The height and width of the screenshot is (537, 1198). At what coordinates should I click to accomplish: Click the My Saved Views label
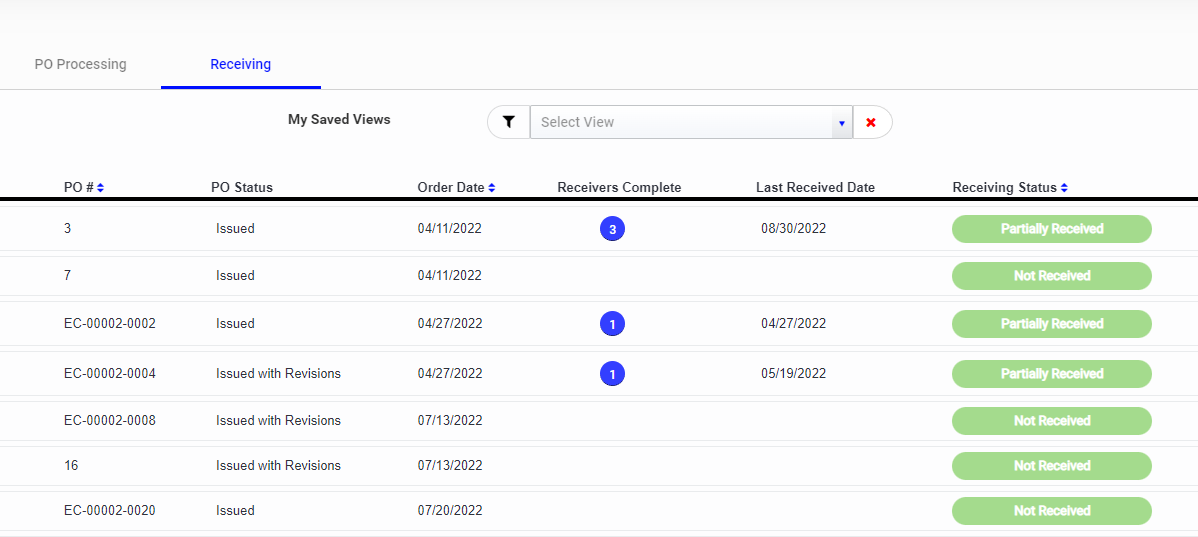coord(339,119)
